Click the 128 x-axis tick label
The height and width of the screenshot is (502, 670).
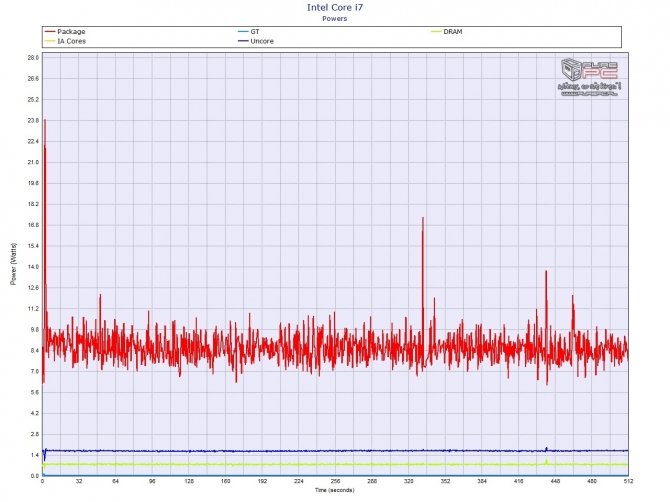click(189, 481)
